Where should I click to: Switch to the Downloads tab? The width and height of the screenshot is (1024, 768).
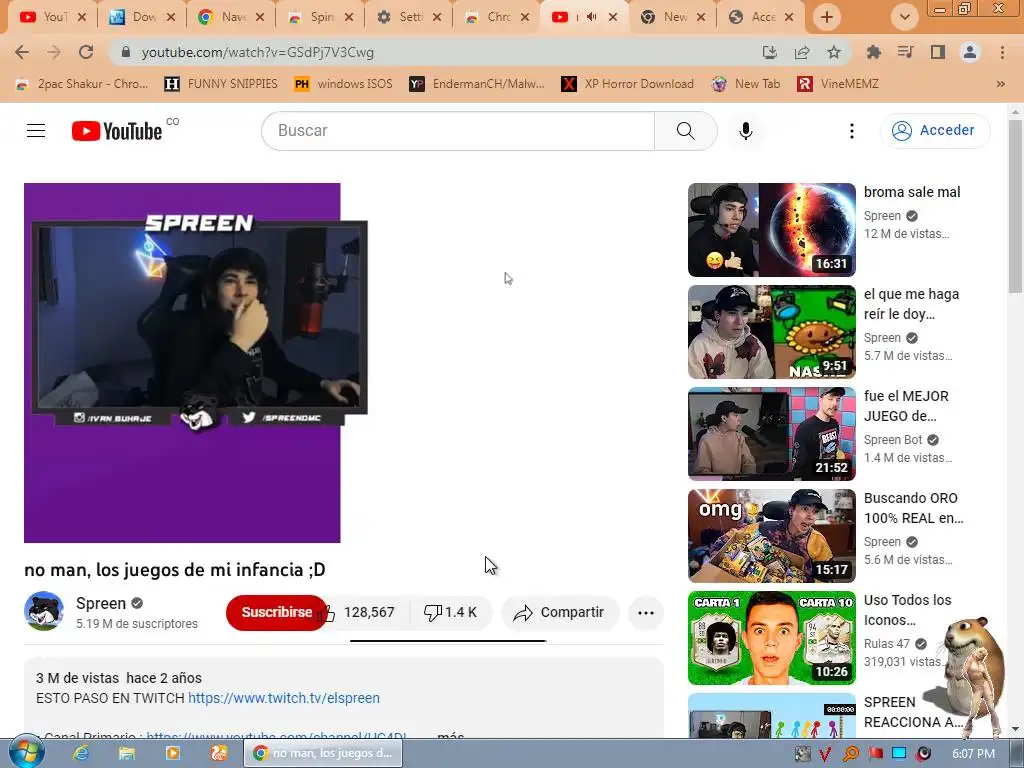[x=142, y=17]
